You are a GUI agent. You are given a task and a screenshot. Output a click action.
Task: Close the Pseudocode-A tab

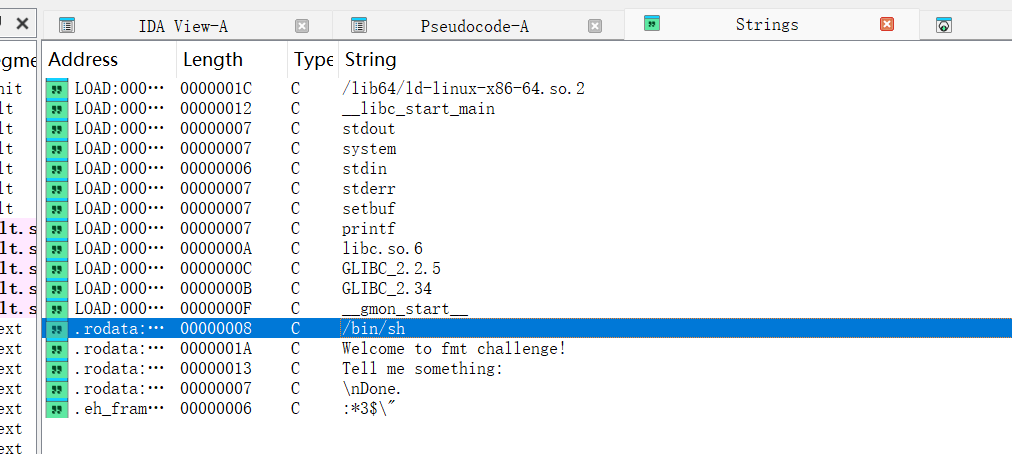click(x=595, y=26)
